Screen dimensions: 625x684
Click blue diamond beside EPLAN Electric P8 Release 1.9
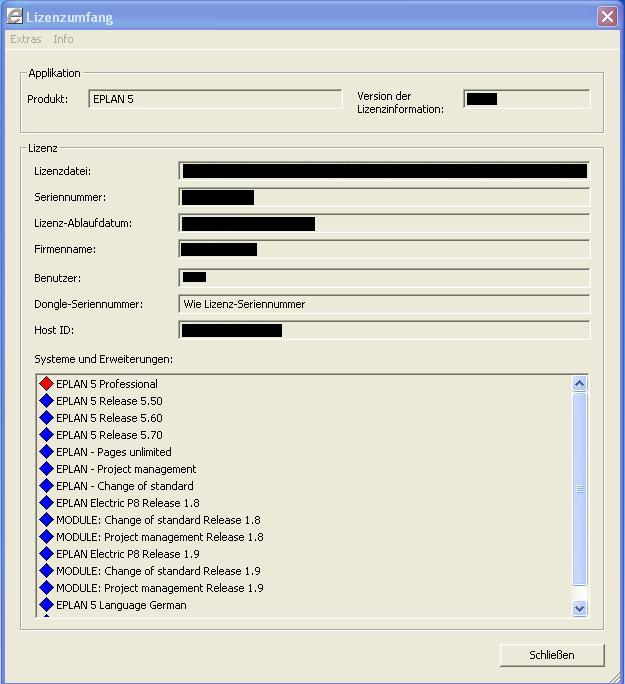tap(46, 554)
